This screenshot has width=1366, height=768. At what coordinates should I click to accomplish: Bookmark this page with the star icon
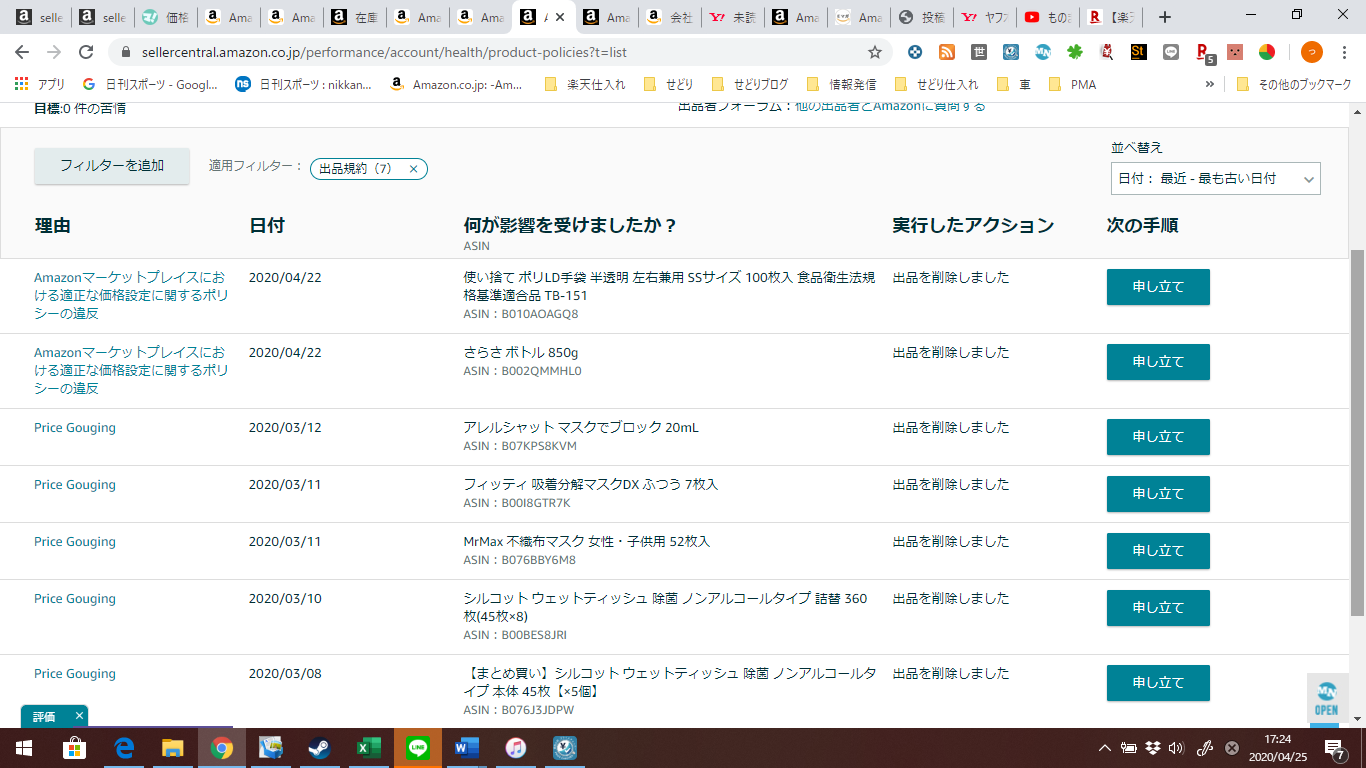[875, 52]
